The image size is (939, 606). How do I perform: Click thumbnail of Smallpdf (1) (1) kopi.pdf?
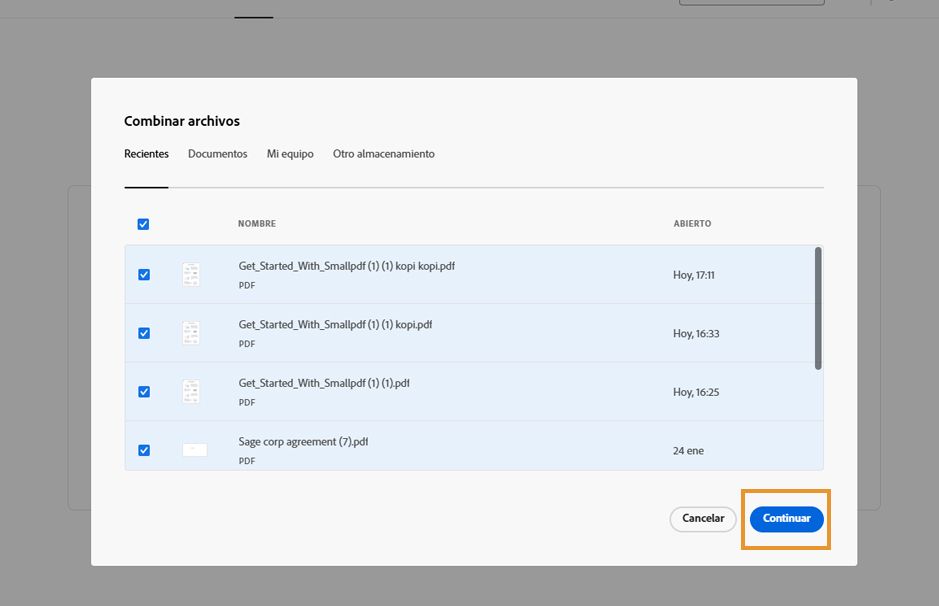click(x=191, y=333)
